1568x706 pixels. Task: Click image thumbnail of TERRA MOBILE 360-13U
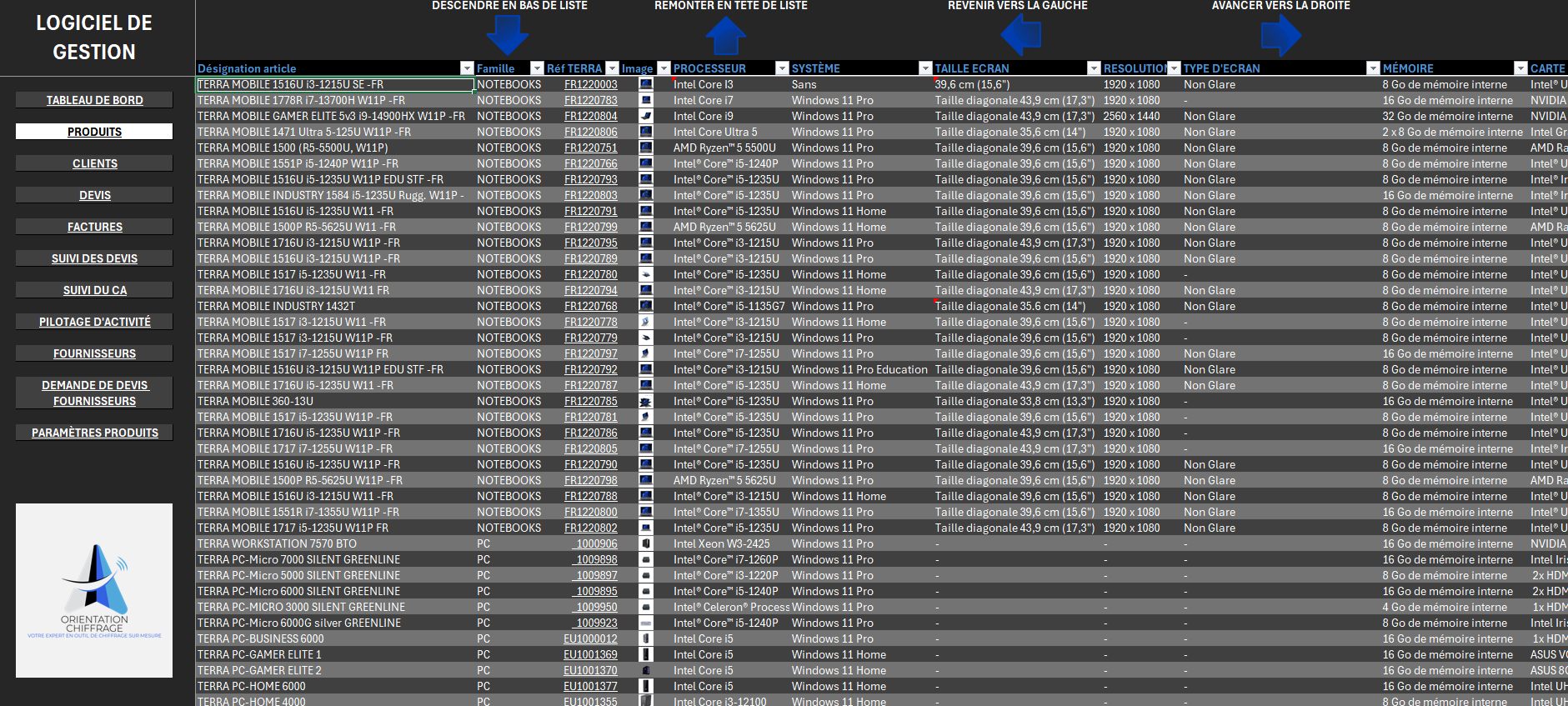coord(646,401)
